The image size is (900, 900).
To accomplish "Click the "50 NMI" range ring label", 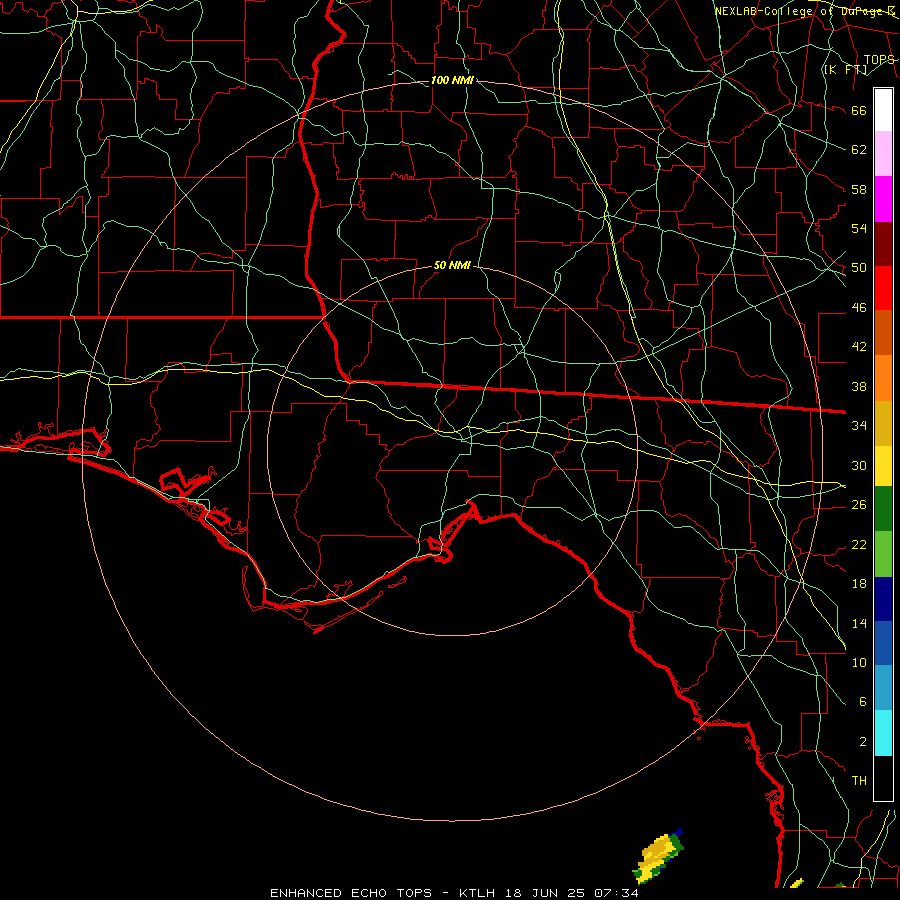I will pos(452,265).
